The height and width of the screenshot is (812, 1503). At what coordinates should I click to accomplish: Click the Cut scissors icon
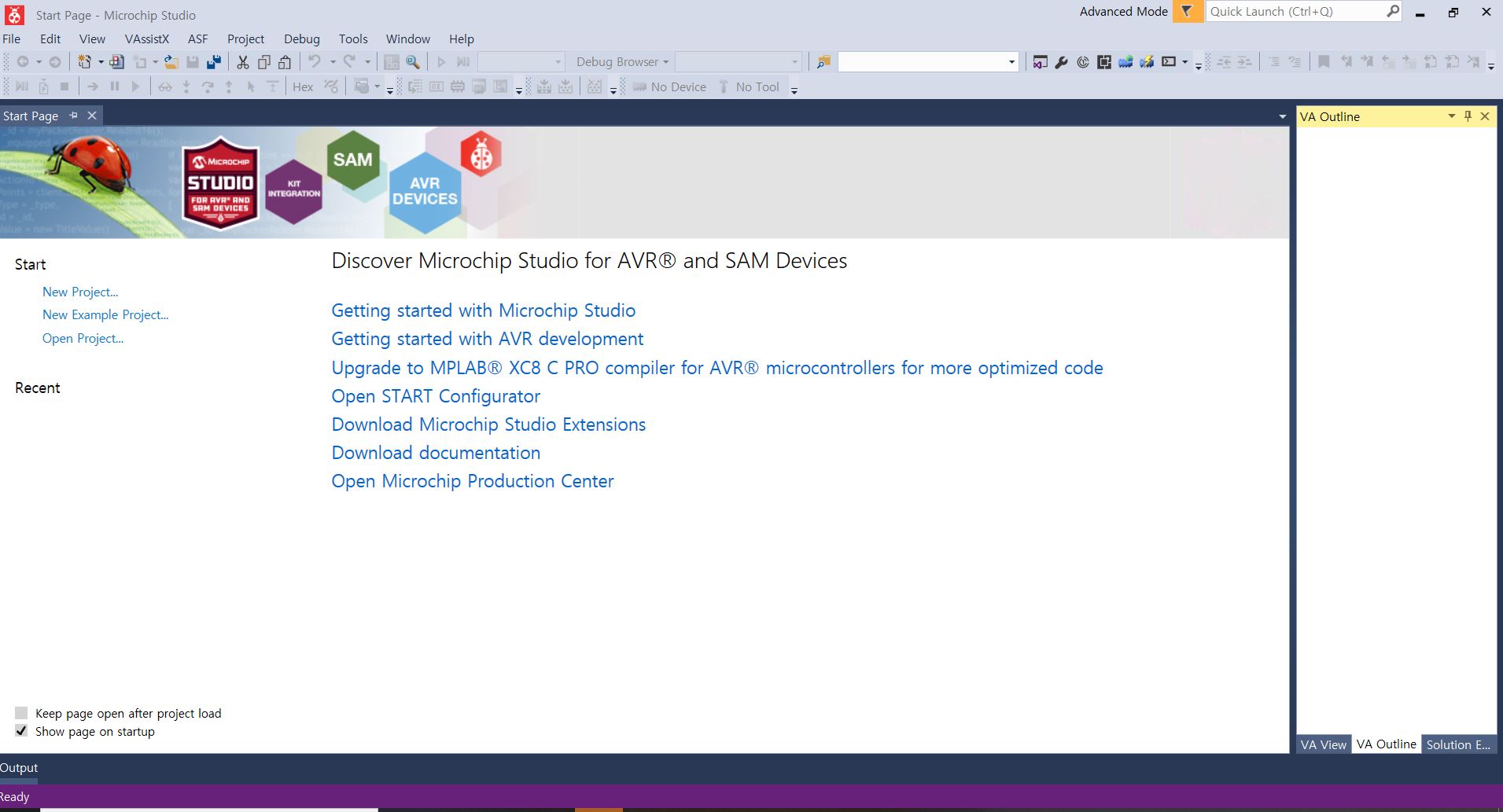click(243, 62)
